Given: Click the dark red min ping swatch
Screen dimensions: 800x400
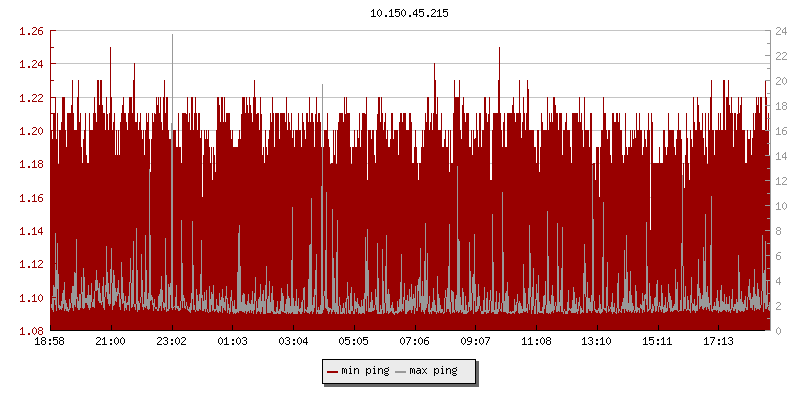Looking at the screenshot, I should [x=333, y=372].
